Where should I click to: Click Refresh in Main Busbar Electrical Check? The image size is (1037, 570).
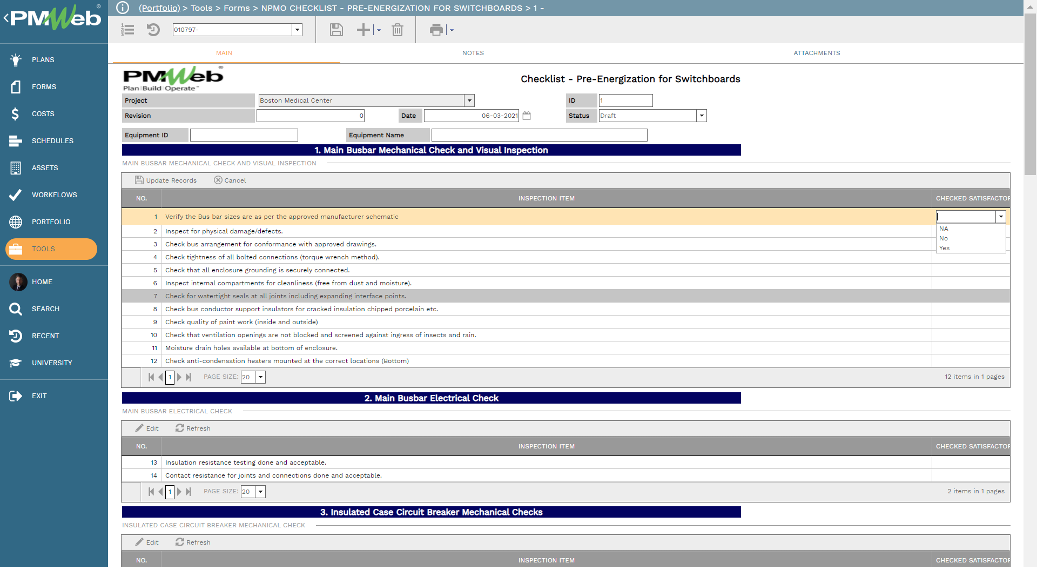tap(192, 428)
